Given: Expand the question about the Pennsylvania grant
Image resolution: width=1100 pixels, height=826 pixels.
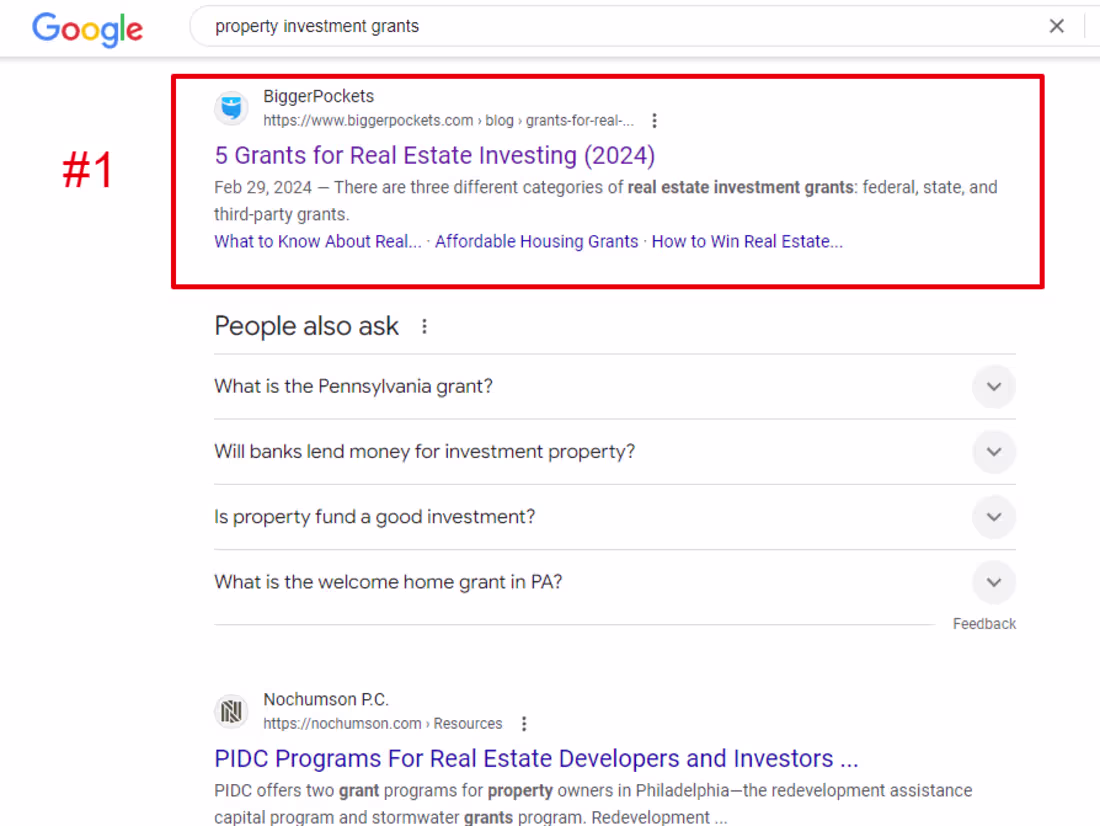Looking at the screenshot, I should (993, 386).
